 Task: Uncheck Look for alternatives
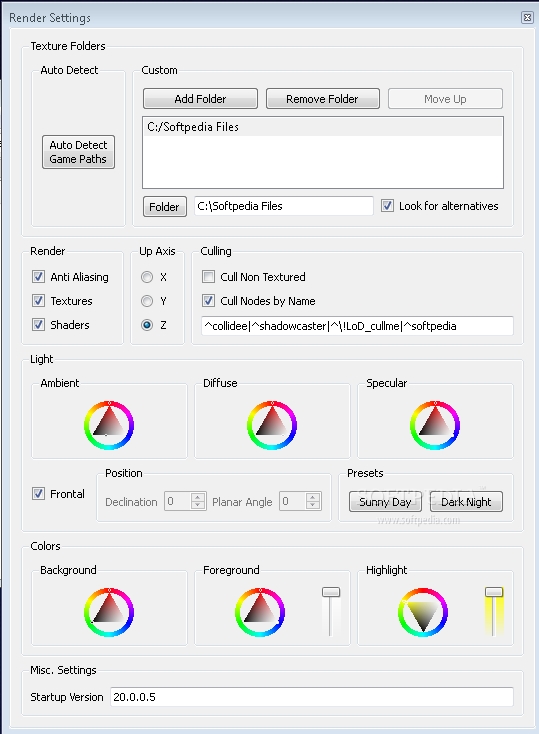(x=387, y=206)
